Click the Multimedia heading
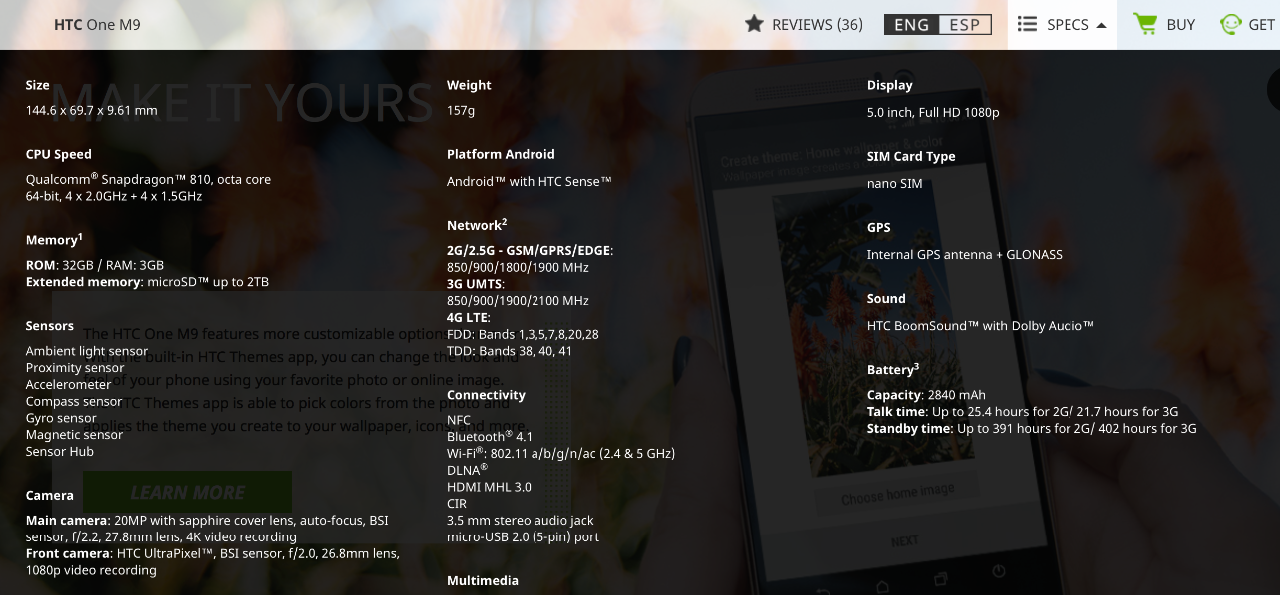The image size is (1280, 595). tap(483, 580)
